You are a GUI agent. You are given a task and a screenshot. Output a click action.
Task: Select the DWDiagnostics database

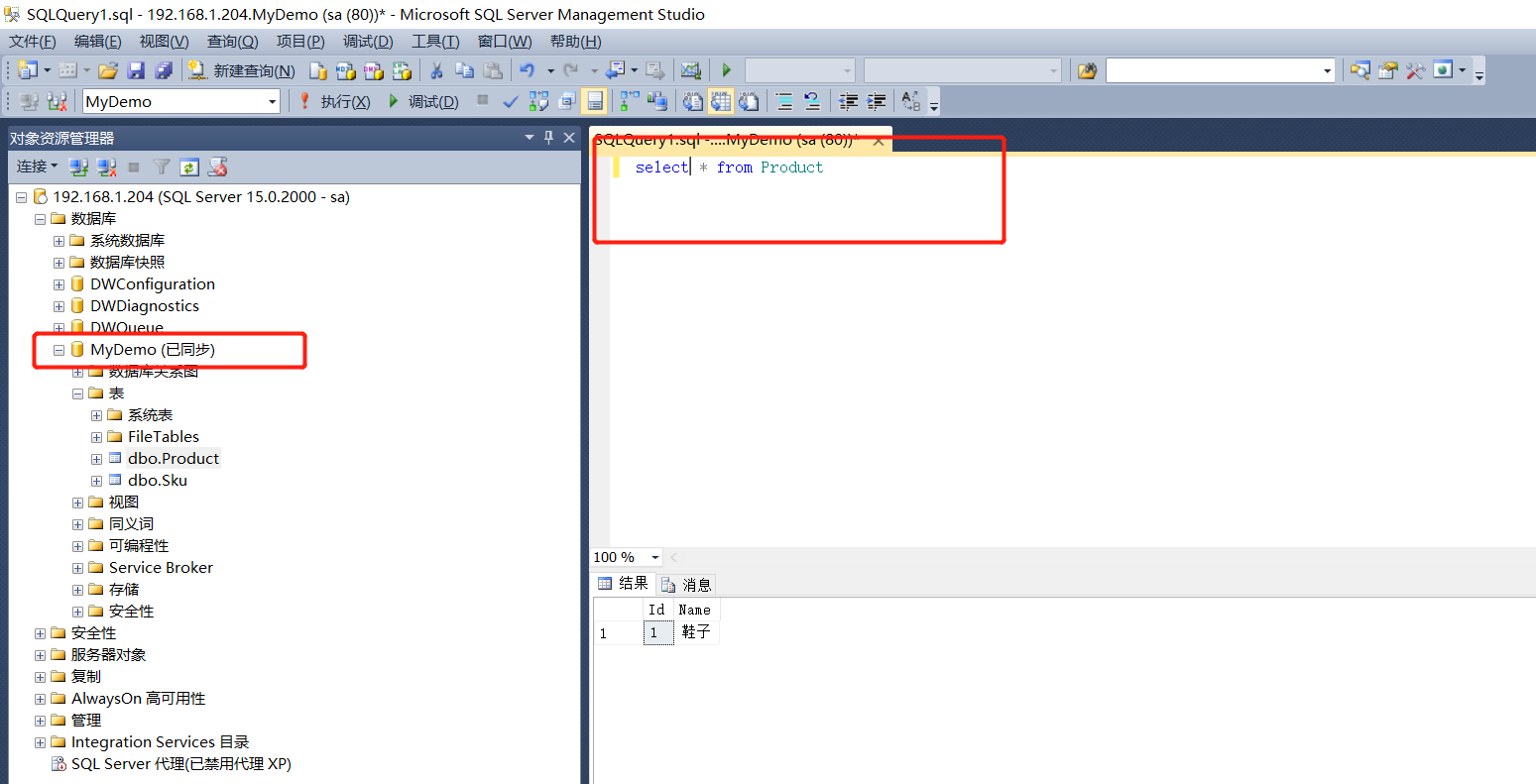145,306
